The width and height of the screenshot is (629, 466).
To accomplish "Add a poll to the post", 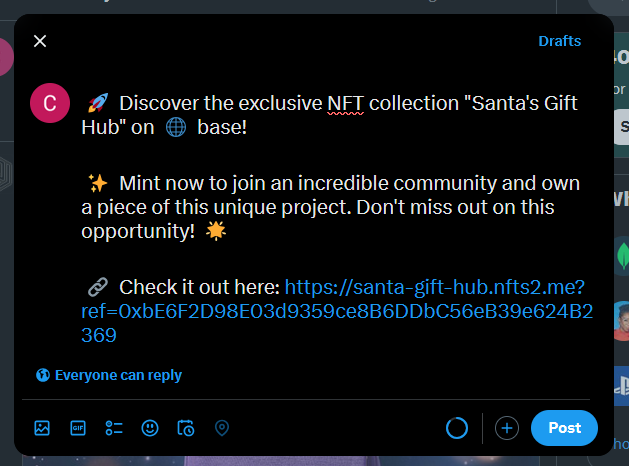I will point(114,428).
